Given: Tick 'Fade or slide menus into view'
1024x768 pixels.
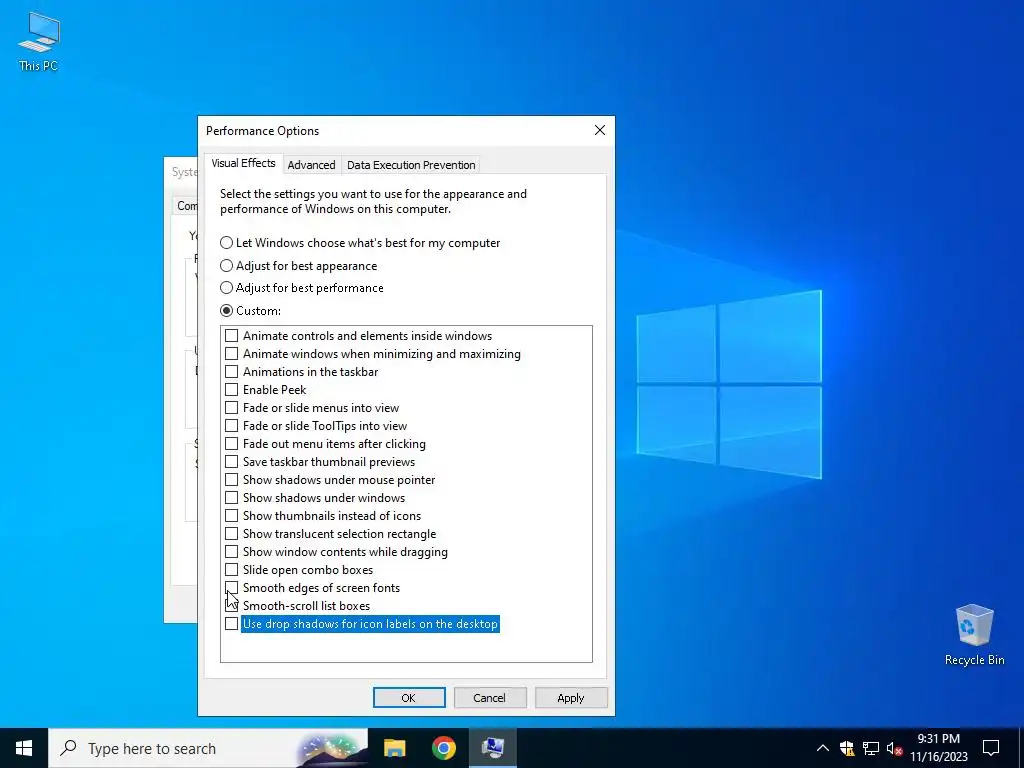Looking at the screenshot, I should 231,408.
